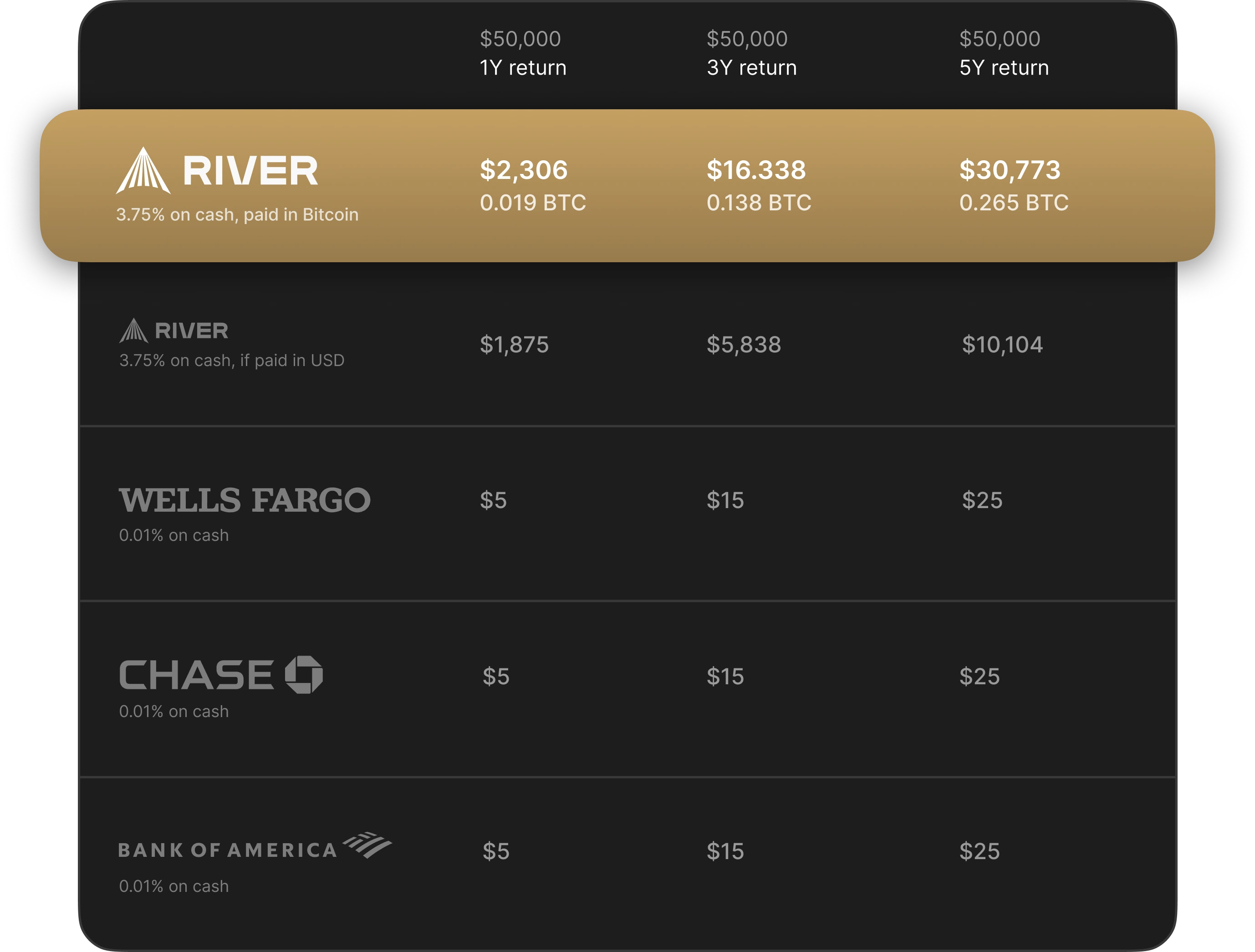The width and height of the screenshot is (1255, 952).
Task: Click Bank of America's $25 five-year return
Action: tap(979, 851)
